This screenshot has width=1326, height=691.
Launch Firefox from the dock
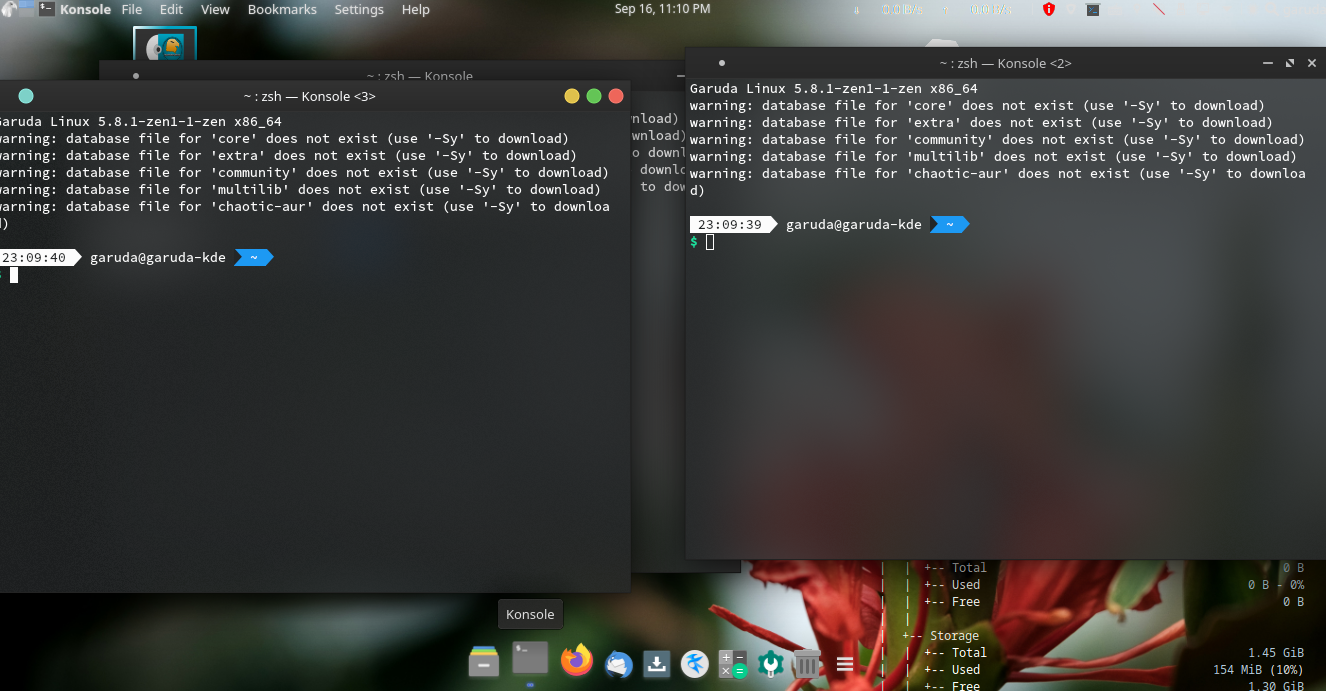pyautogui.click(x=576, y=661)
